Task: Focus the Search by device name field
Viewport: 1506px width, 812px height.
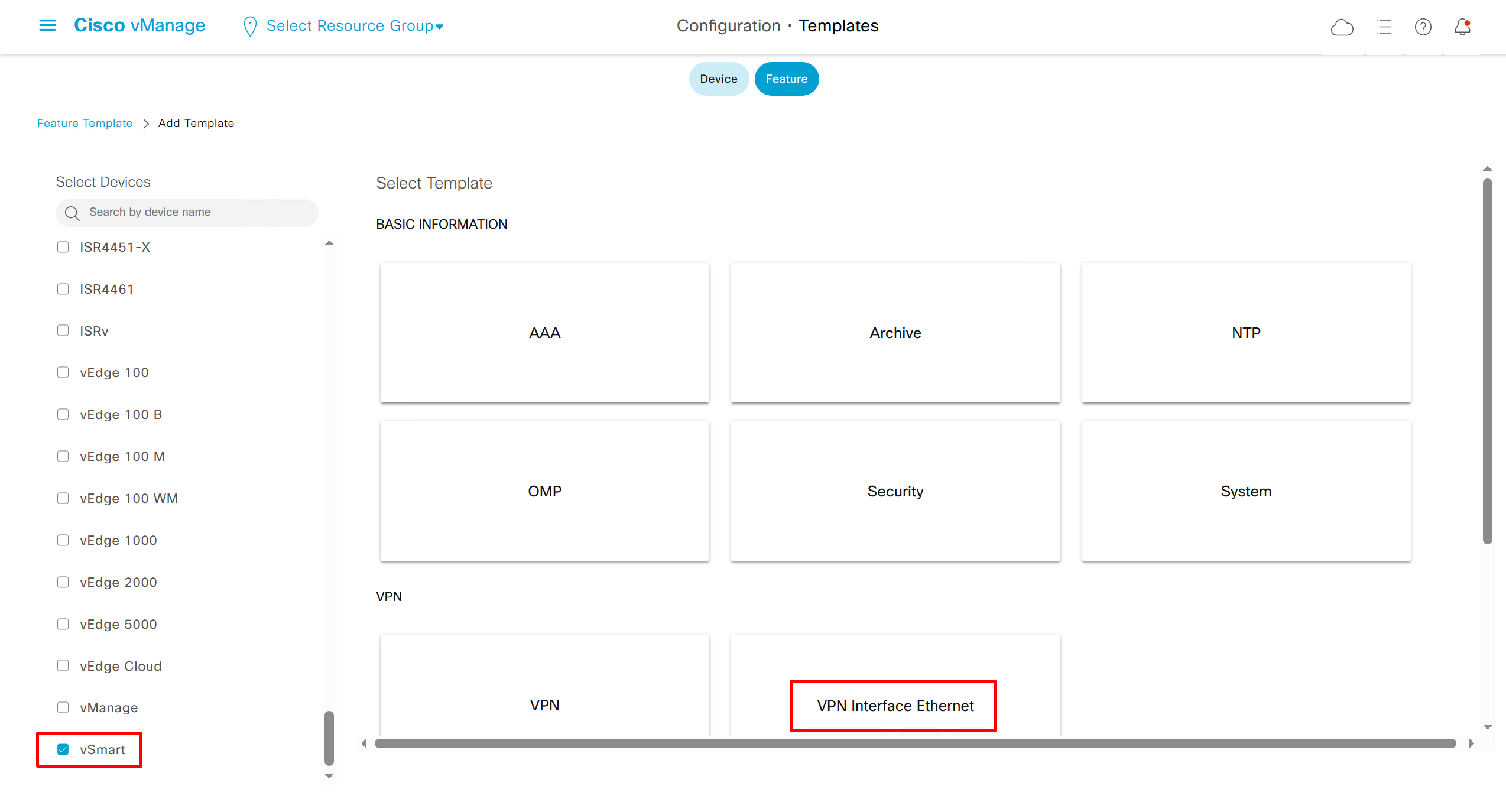Action: (195, 212)
